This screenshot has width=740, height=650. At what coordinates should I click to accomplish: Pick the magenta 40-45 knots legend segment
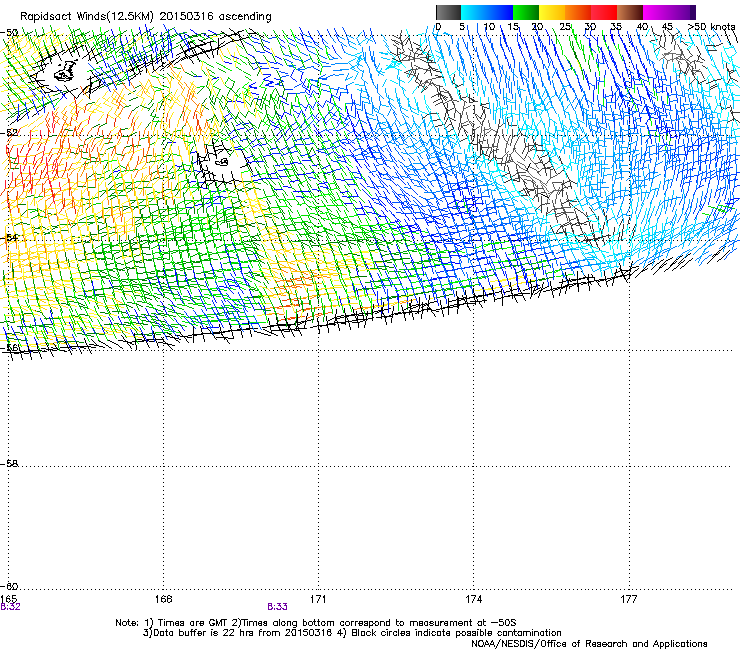point(656,12)
